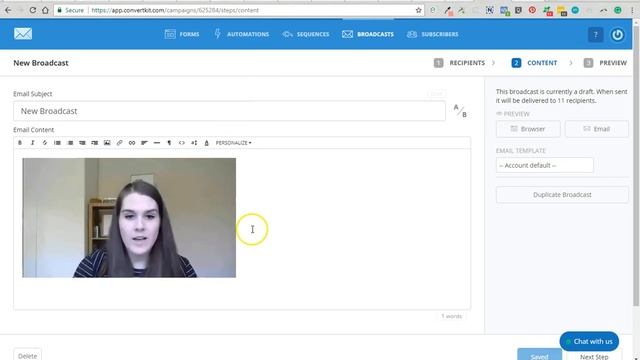The image size is (640, 360).
Task: Open the Email Template dropdown
Action: (544, 165)
